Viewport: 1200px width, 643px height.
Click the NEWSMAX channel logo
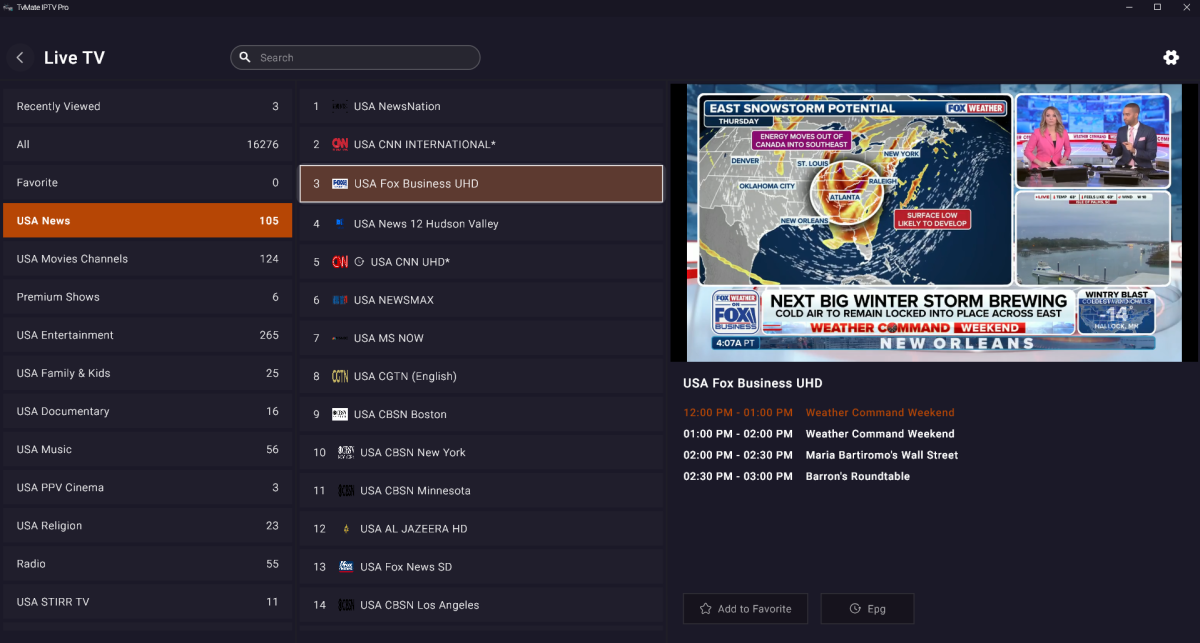(x=340, y=300)
